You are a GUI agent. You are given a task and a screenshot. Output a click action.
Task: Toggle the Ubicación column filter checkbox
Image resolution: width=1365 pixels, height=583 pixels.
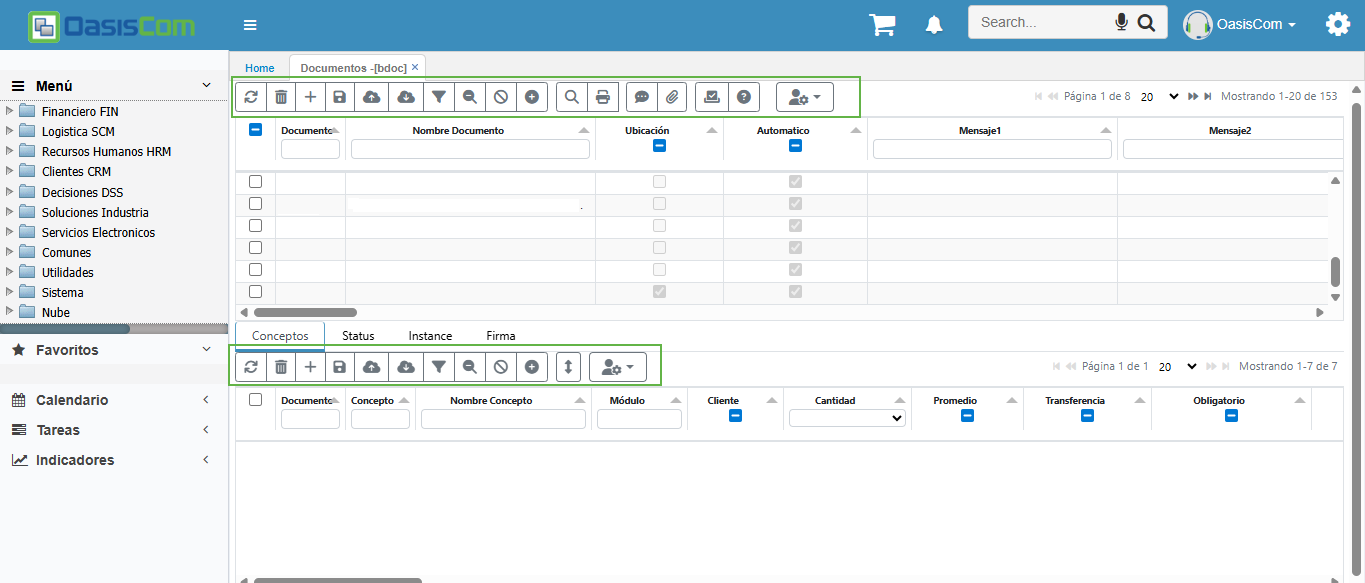coord(659,146)
